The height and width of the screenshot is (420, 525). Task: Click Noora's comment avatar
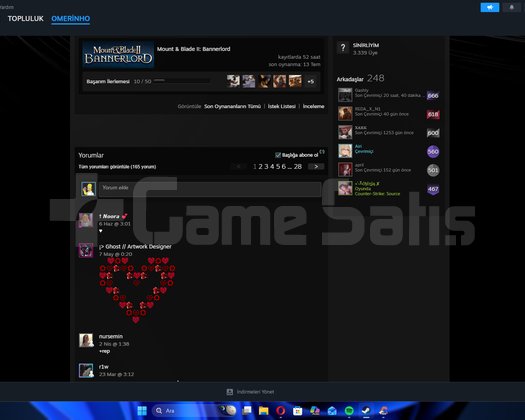tap(86, 220)
